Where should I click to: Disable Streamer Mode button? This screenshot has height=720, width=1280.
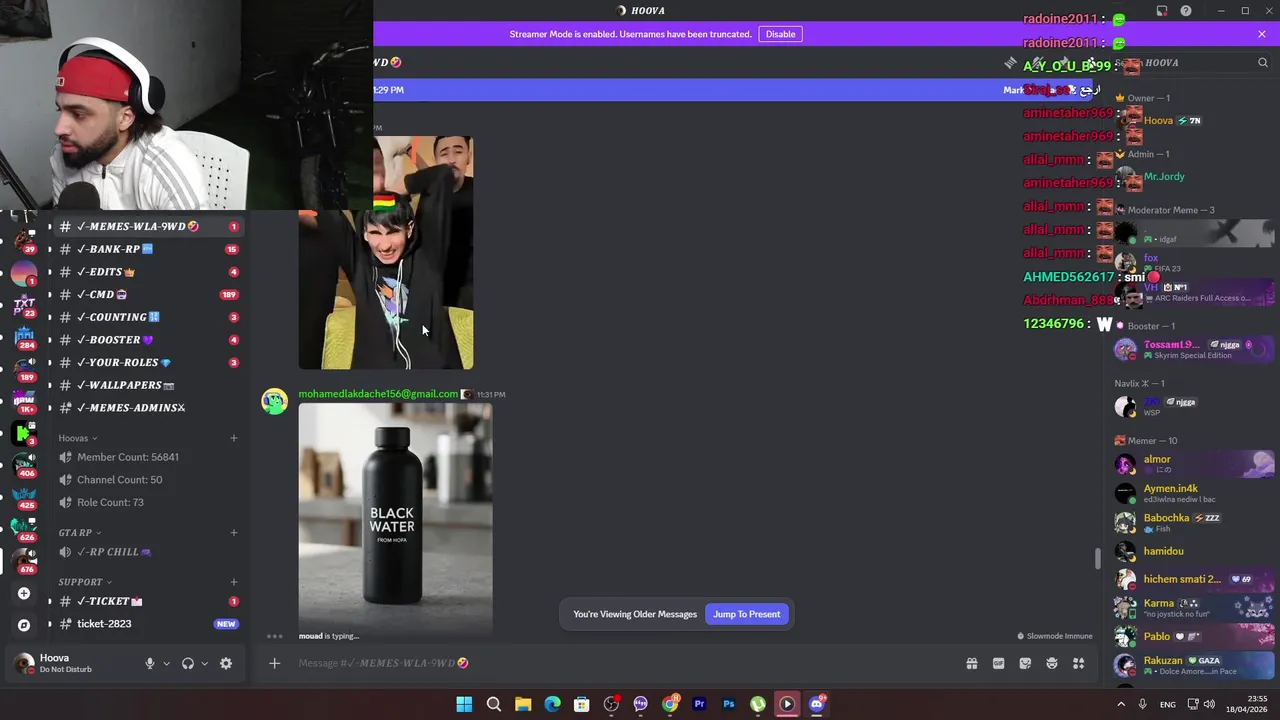coord(780,34)
